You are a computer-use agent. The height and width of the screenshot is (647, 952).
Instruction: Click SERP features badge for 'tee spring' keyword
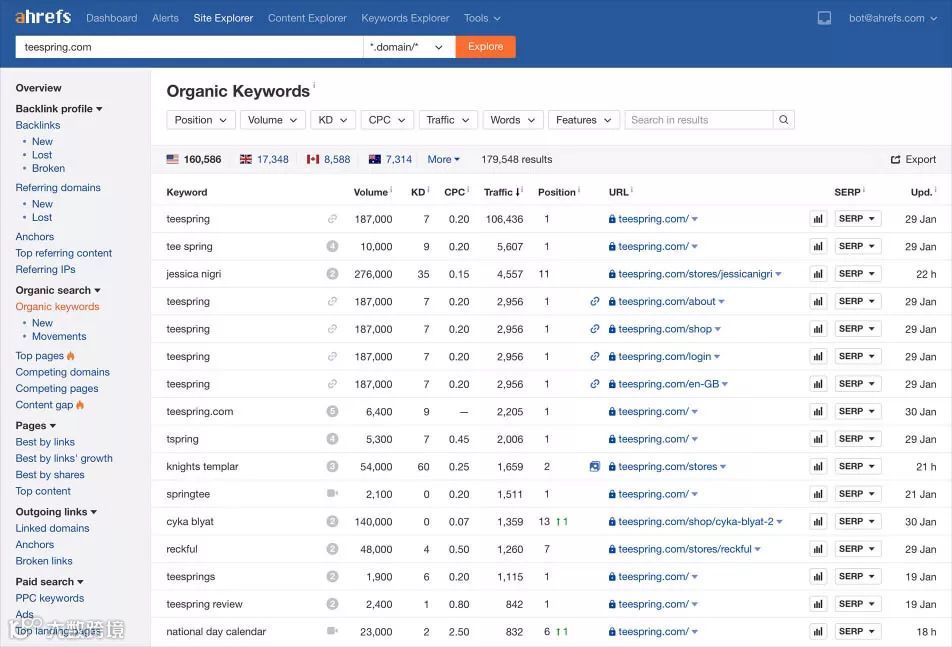pyautogui.click(x=332, y=246)
